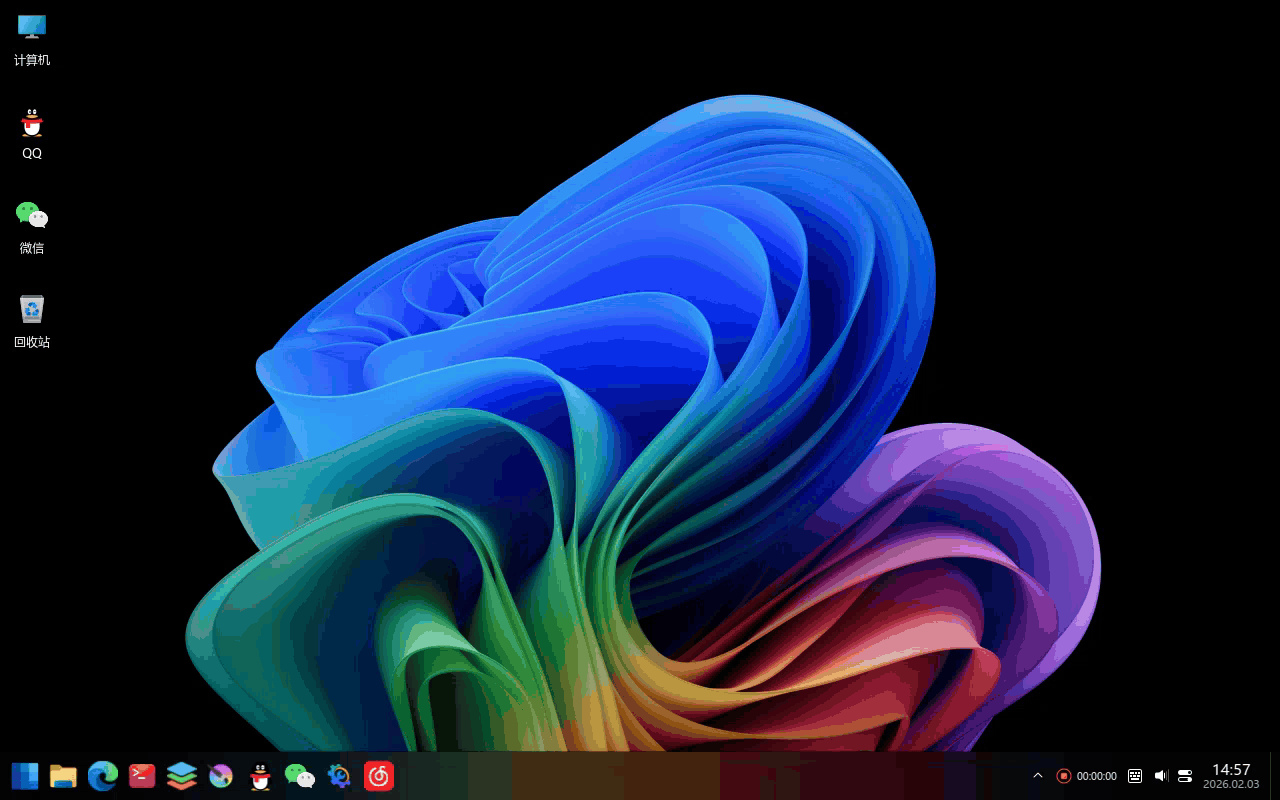
Task: Toggle the on-screen keyboard
Action: pos(1135,775)
